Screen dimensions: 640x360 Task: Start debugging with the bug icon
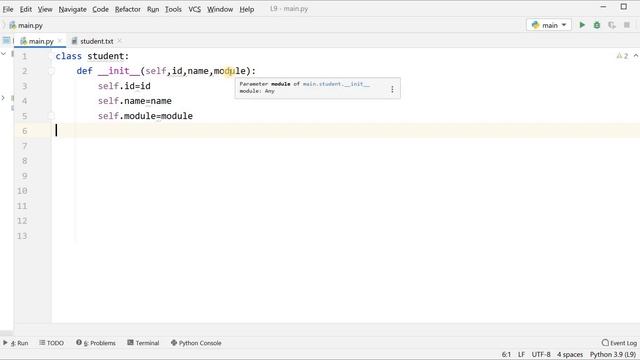[597, 25]
